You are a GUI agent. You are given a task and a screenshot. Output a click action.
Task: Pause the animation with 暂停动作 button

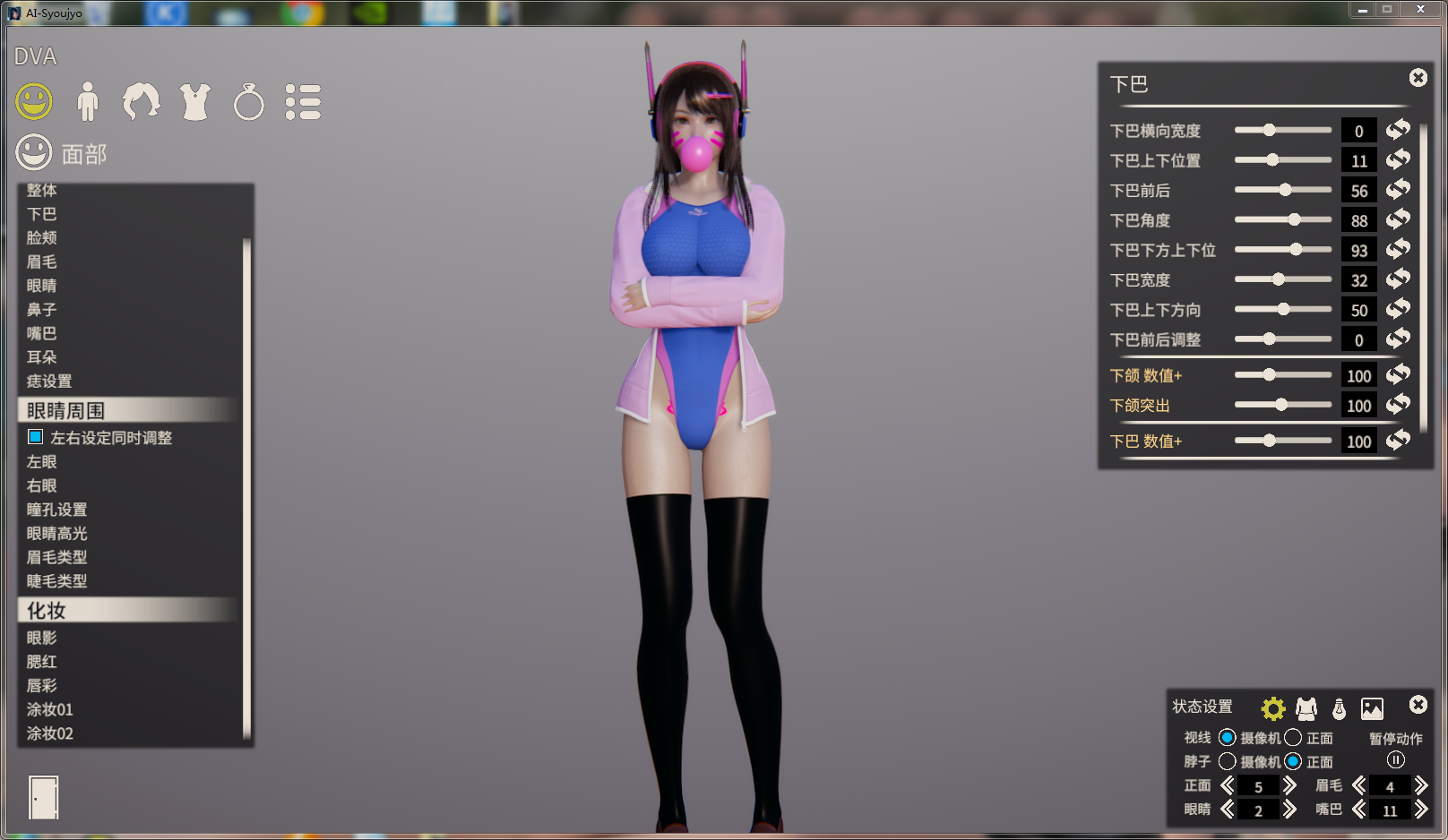click(1395, 760)
